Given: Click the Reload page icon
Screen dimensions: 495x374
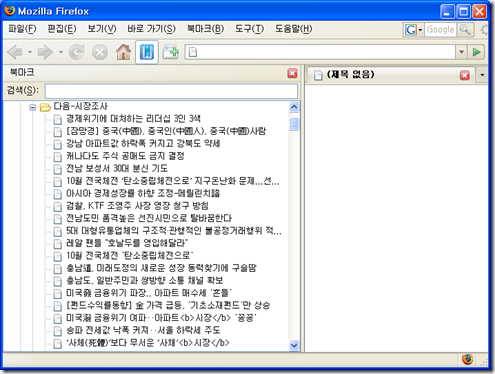Looking at the screenshot, I should pyautogui.click(x=76, y=52).
